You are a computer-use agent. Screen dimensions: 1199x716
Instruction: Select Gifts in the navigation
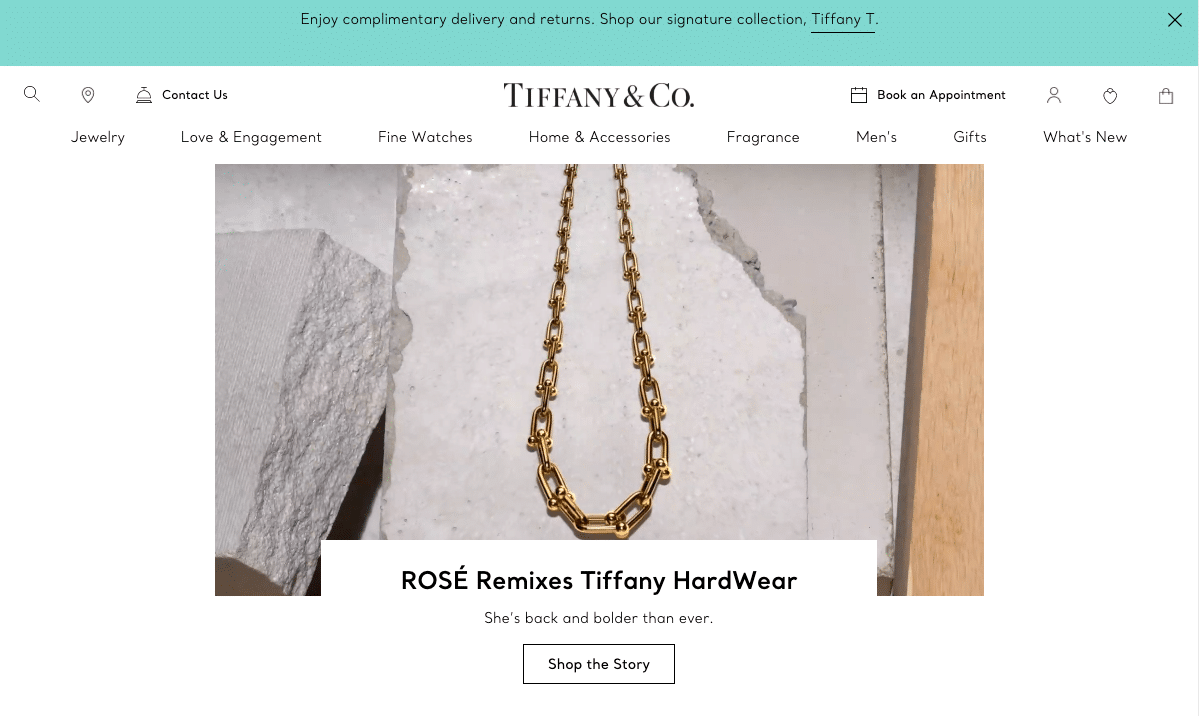pos(970,137)
